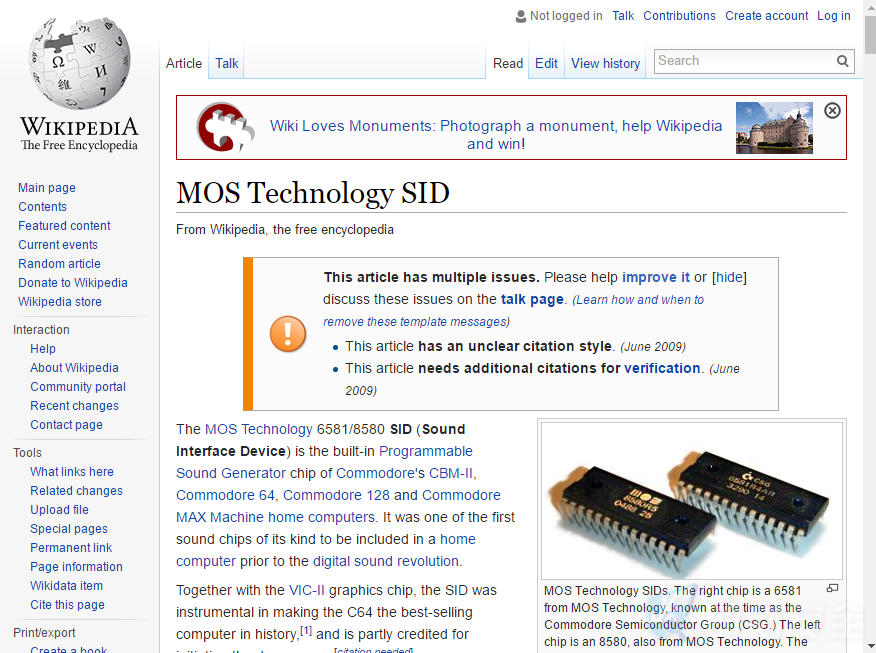Open Help in the Interaction section
This screenshot has width=876, height=653.
pyautogui.click(x=43, y=349)
